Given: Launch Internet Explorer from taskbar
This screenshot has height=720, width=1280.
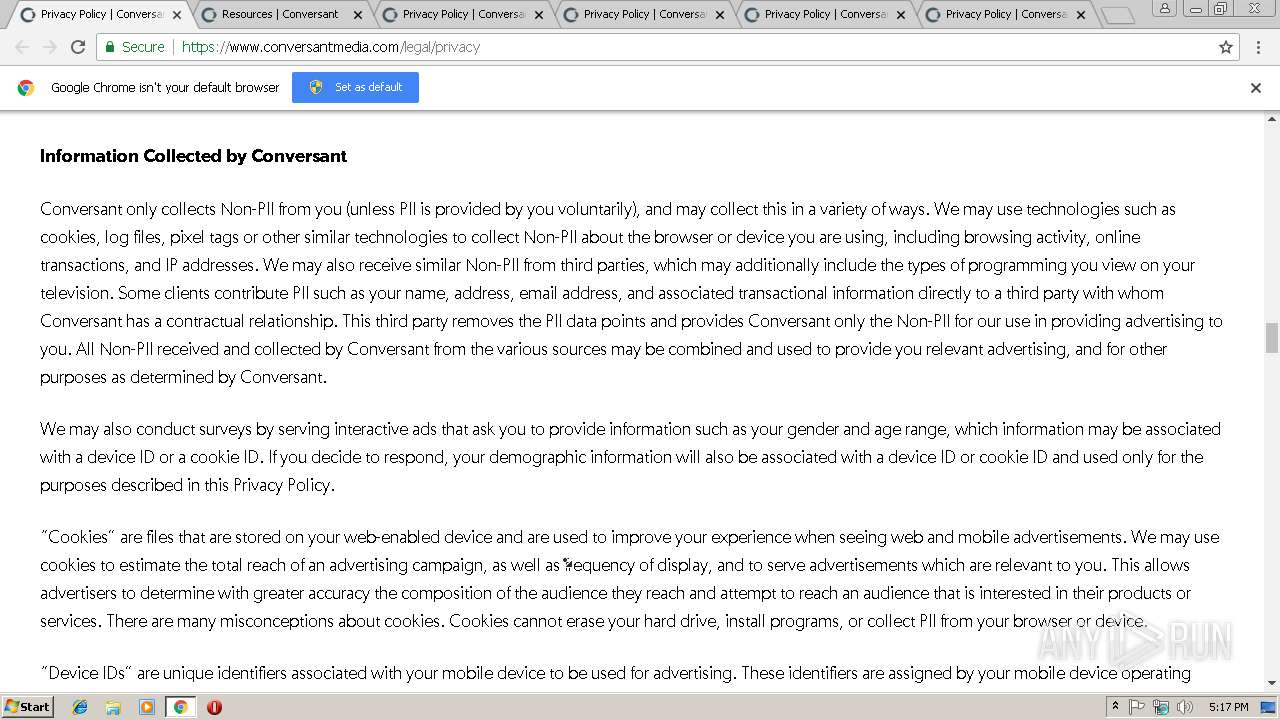Looking at the screenshot, I should pyautogui.click(x=80, y=707).
